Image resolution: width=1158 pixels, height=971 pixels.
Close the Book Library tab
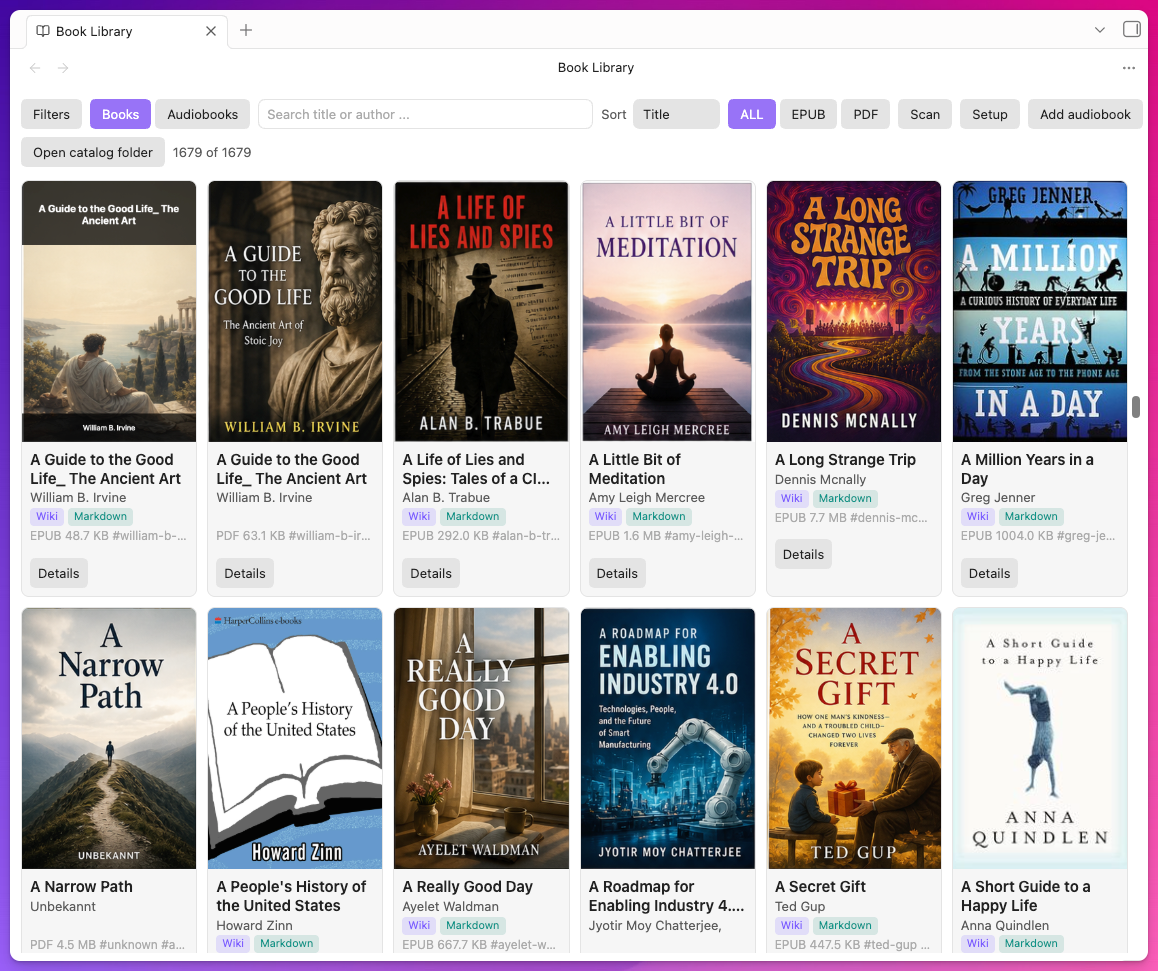[x=210, y=31]
